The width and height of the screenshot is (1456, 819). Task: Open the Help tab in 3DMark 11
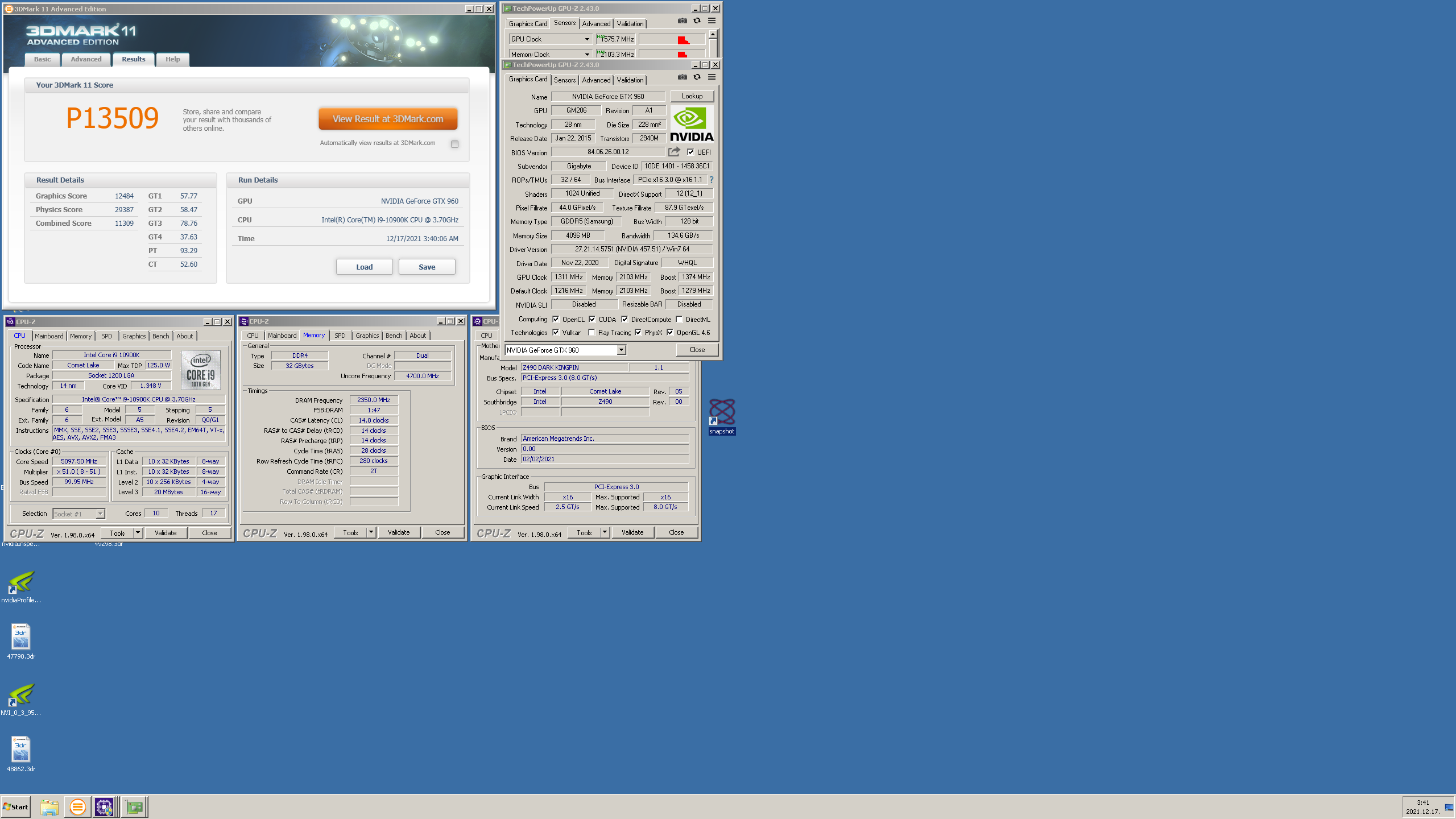pyautogui.click(x=172, y=59)
